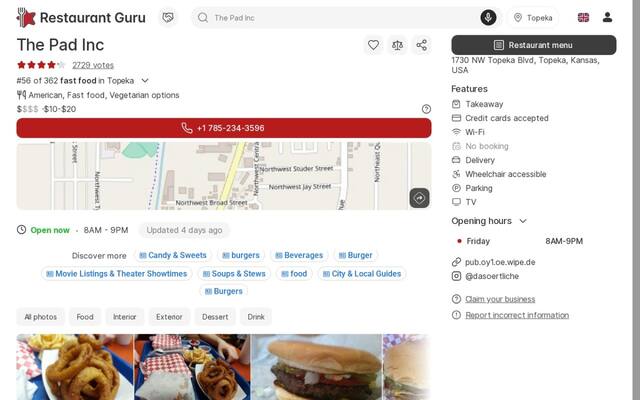The image size is (640, 400).
Task: Click the Topeka location pin icon
Action: coord(518,18)
